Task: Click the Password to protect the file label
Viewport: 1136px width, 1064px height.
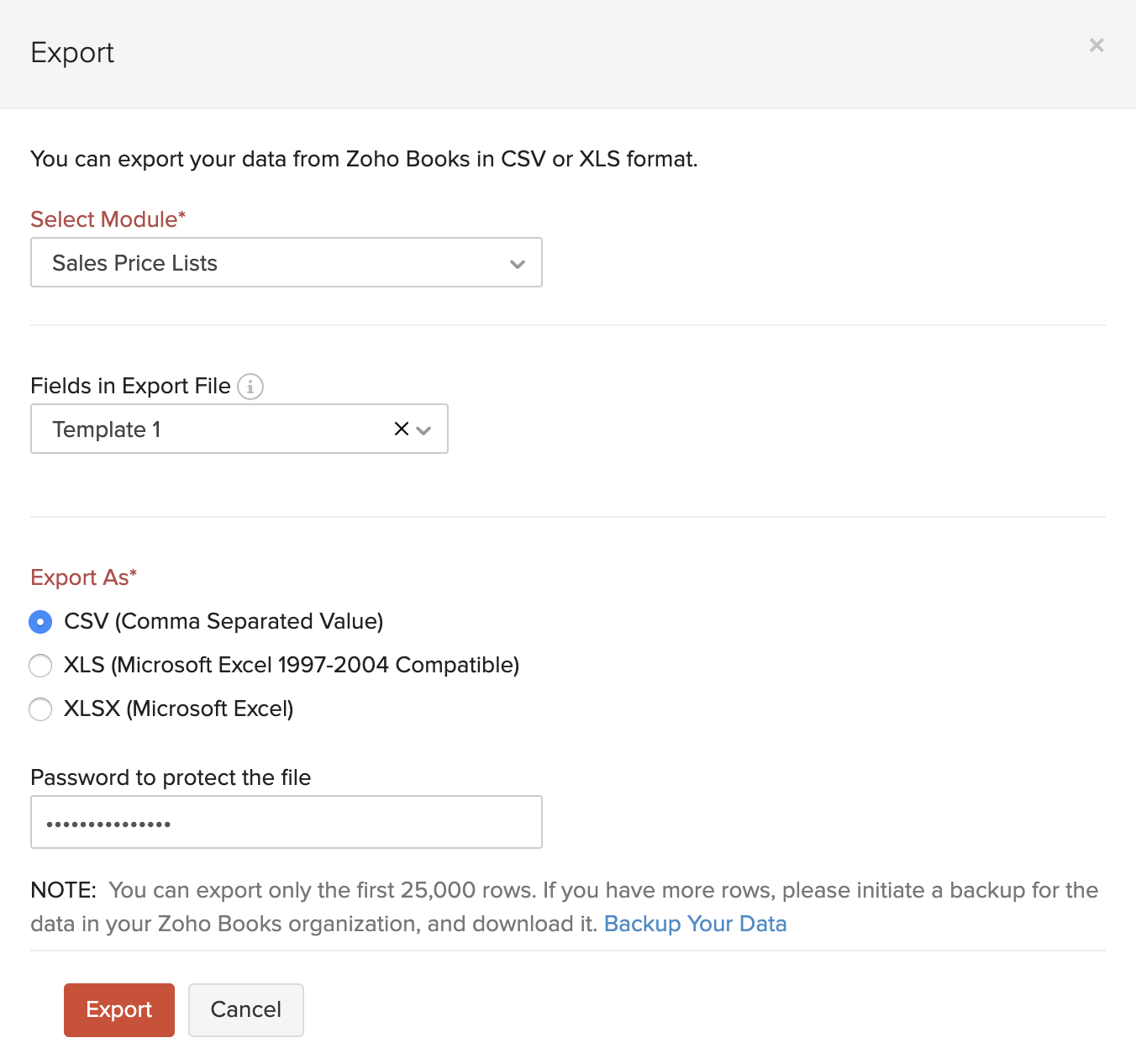Action: click(171, 777)
